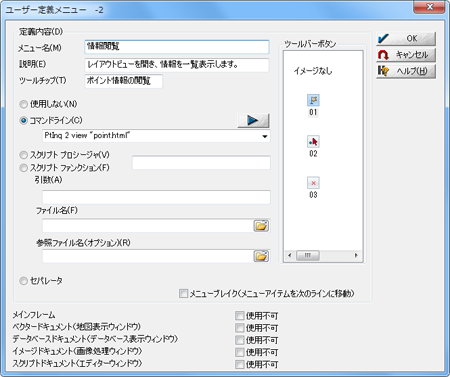Expand the command line dropdown arrow
Screen dimensions: 450x377
[265, 136]
